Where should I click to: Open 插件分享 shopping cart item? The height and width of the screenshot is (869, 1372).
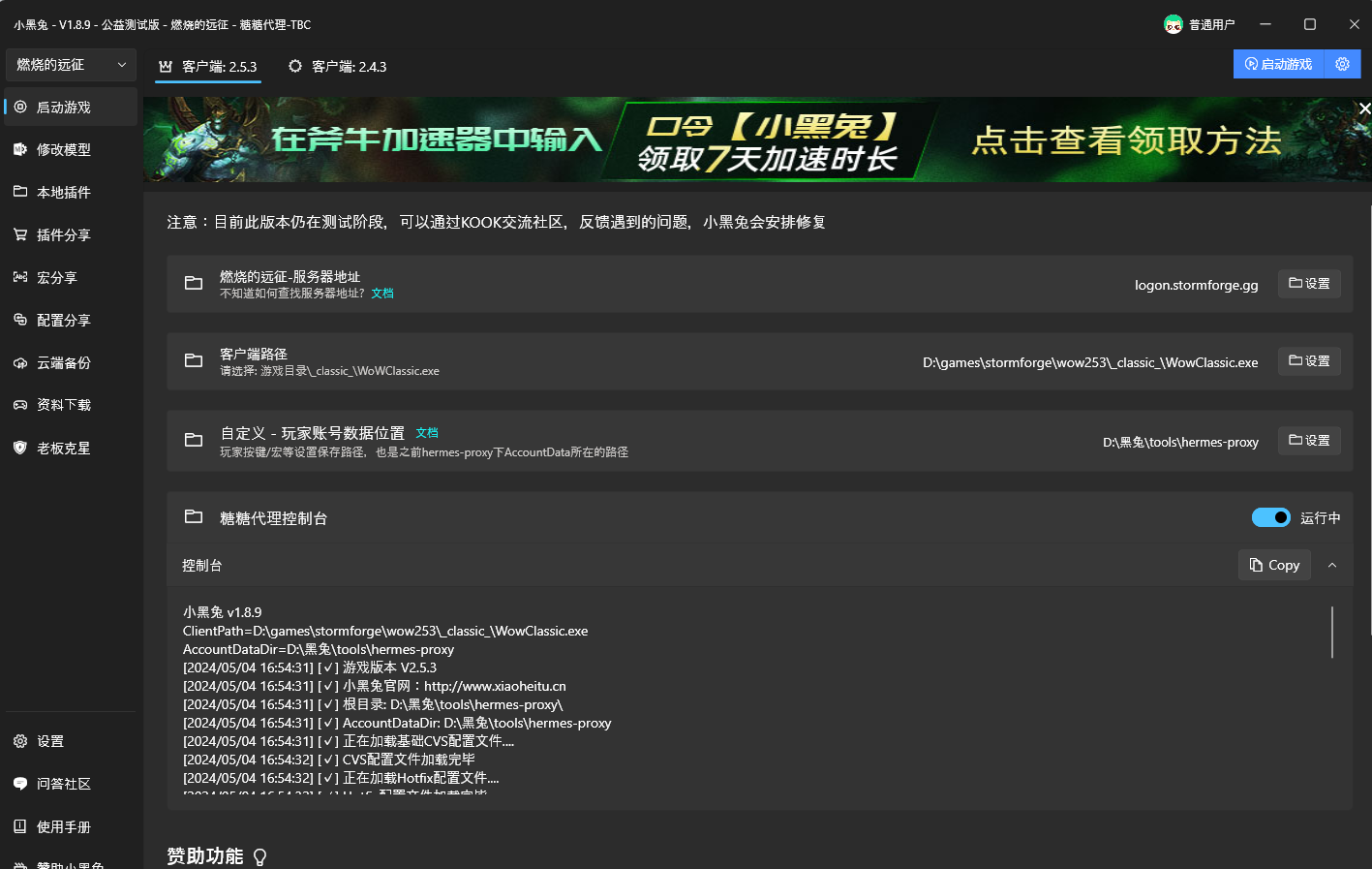pos(64,235)
